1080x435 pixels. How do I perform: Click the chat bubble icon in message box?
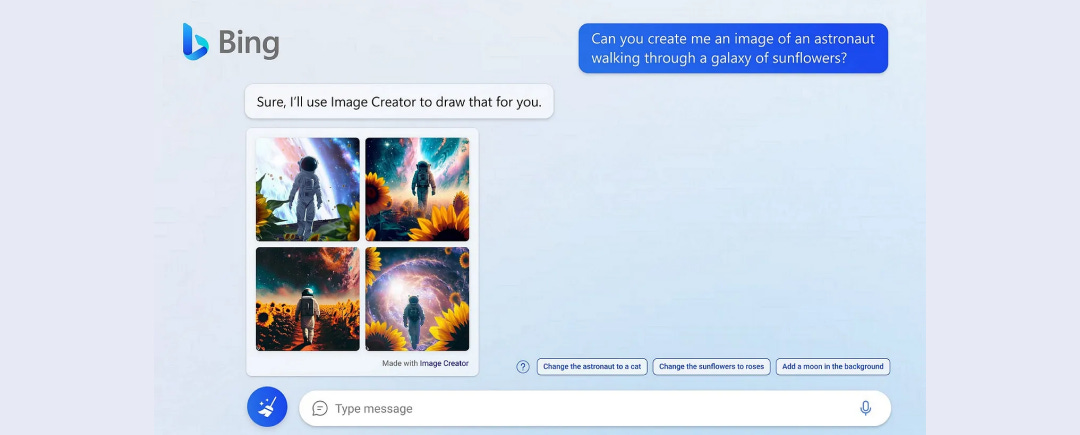[320, 408]
